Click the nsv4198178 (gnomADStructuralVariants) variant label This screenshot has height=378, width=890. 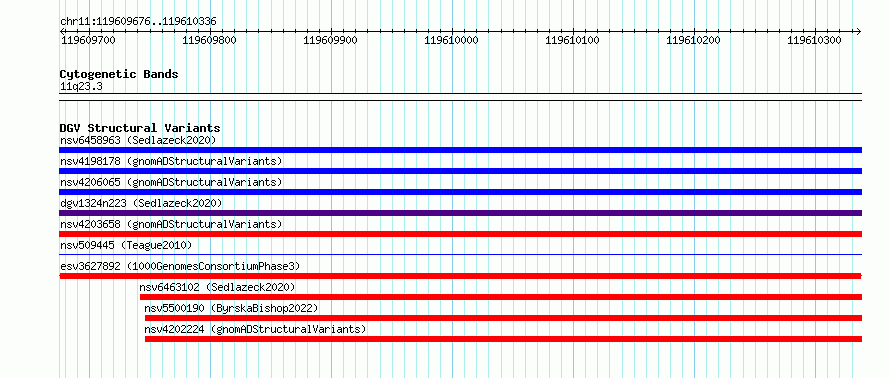pos(171,161)
